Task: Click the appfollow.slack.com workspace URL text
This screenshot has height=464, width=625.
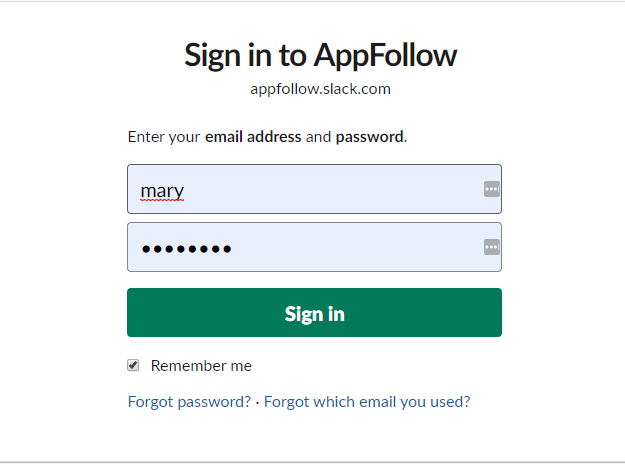Action: (x=320, y=89)
